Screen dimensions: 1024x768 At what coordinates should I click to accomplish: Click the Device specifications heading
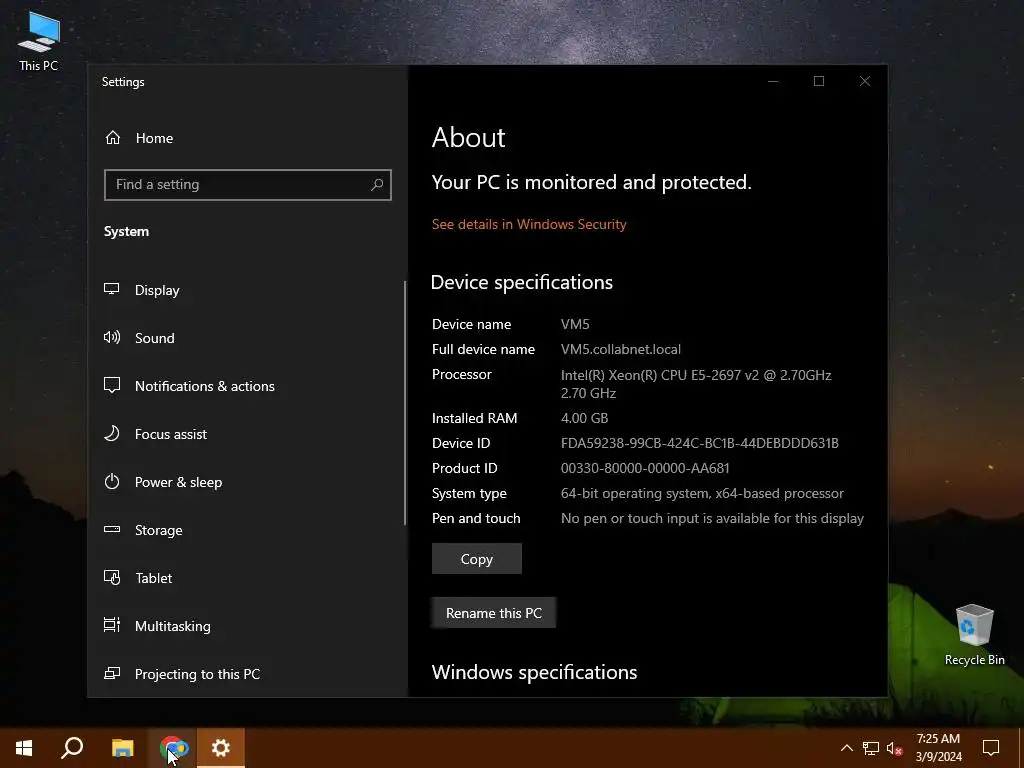click(x=522, y=282)
